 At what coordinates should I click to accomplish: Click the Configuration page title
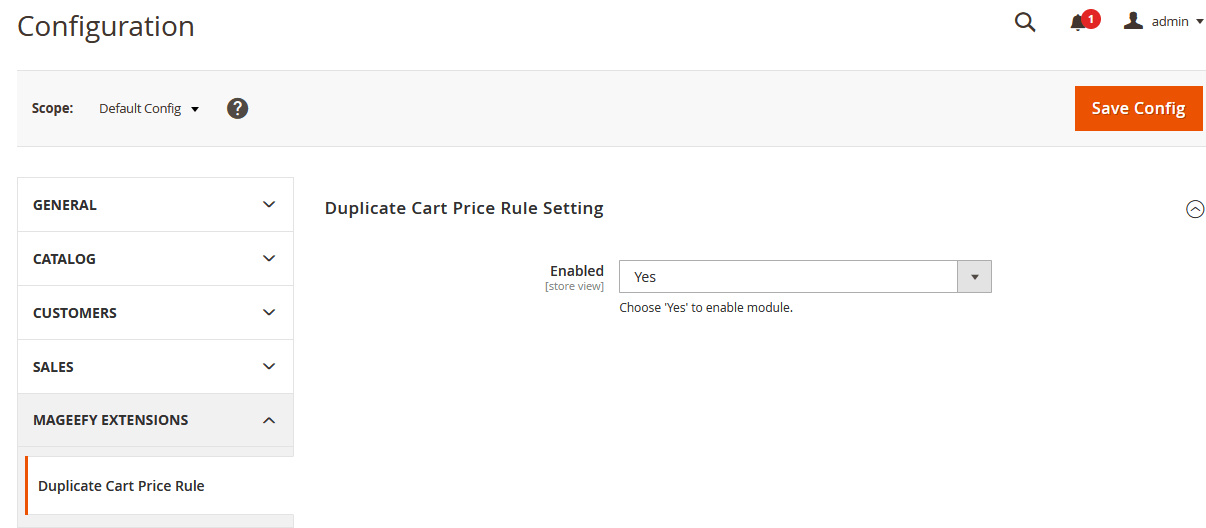[106, 26]
